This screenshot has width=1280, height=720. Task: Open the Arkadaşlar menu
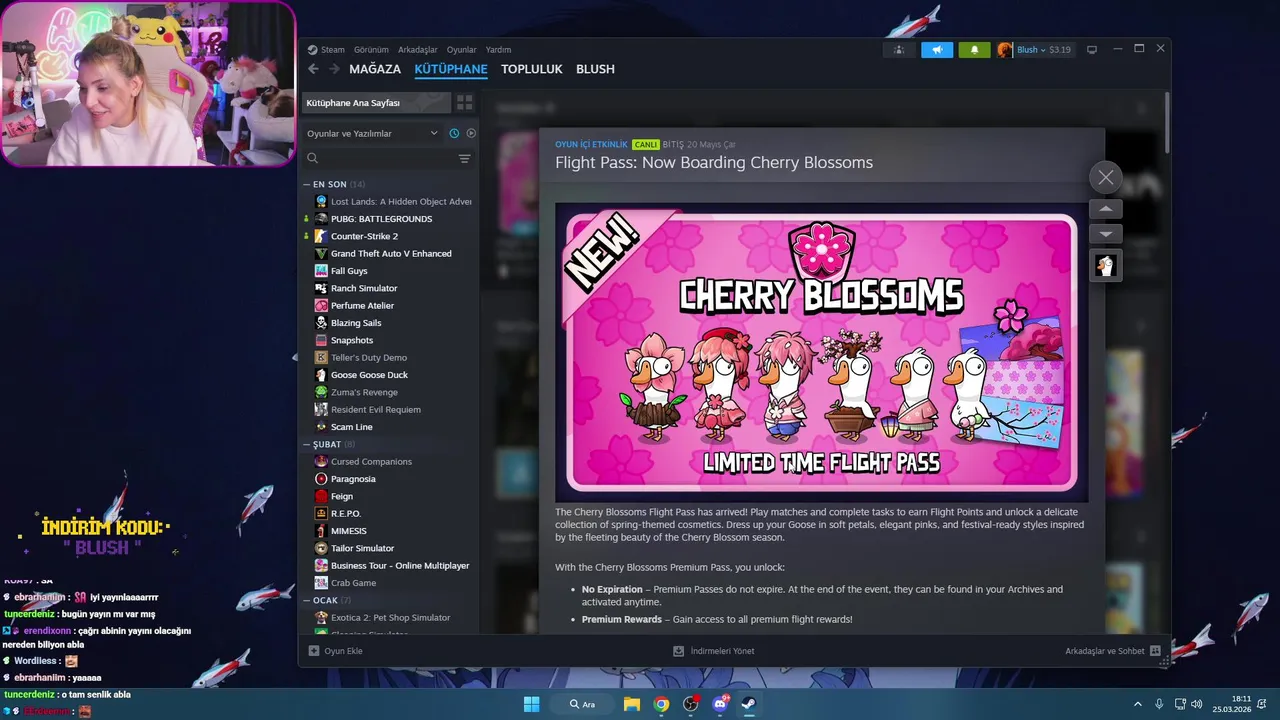tap(418, 50)
